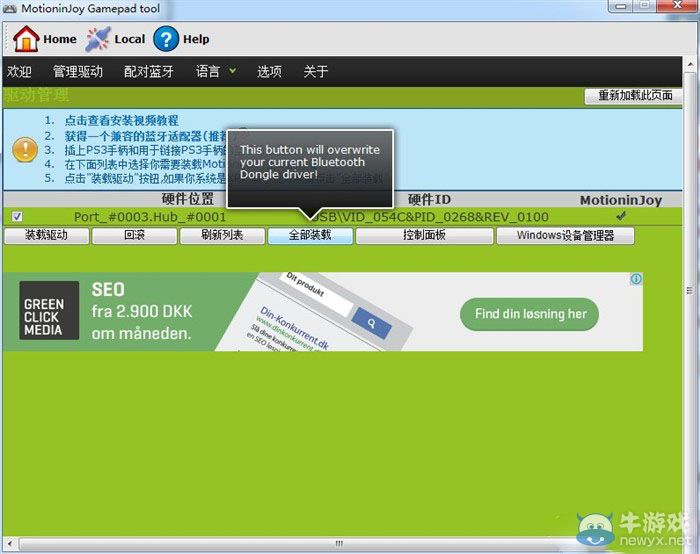Image resolution: width=700 pixels, height=554 pixels.
Task: Click the SEO fra 2.900 DKK ad text
Action: 142,311
